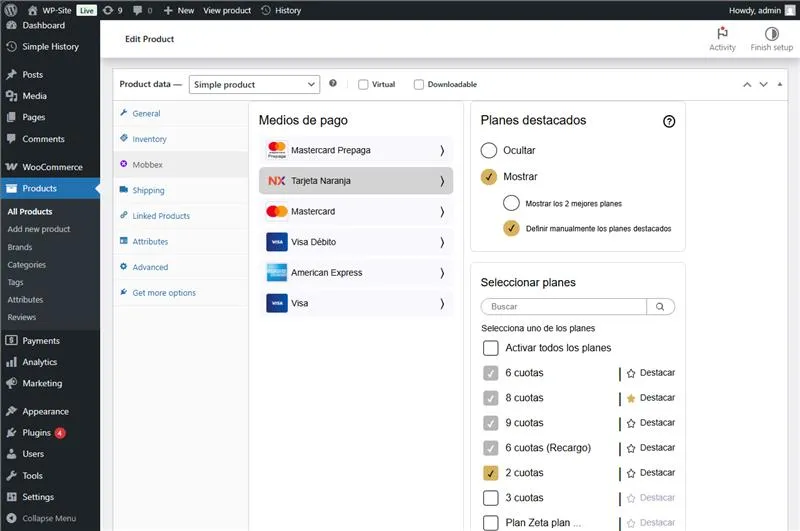Select the Mostrar radio option

coord(488,176)
